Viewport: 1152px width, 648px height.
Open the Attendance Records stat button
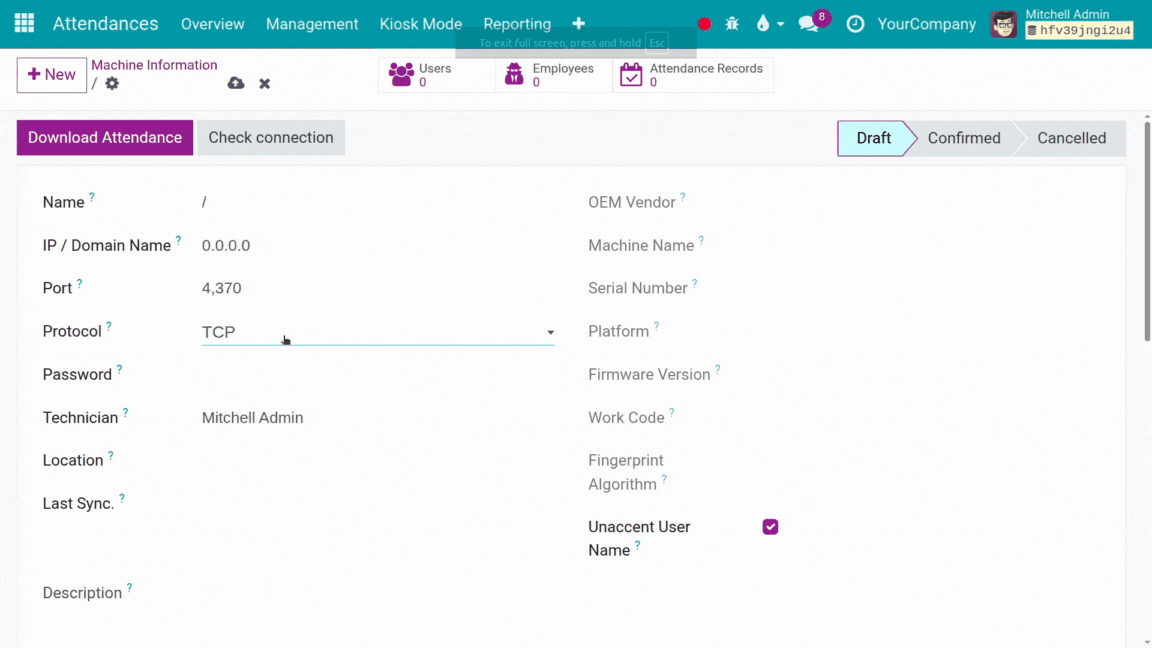(x=693, y=75)
